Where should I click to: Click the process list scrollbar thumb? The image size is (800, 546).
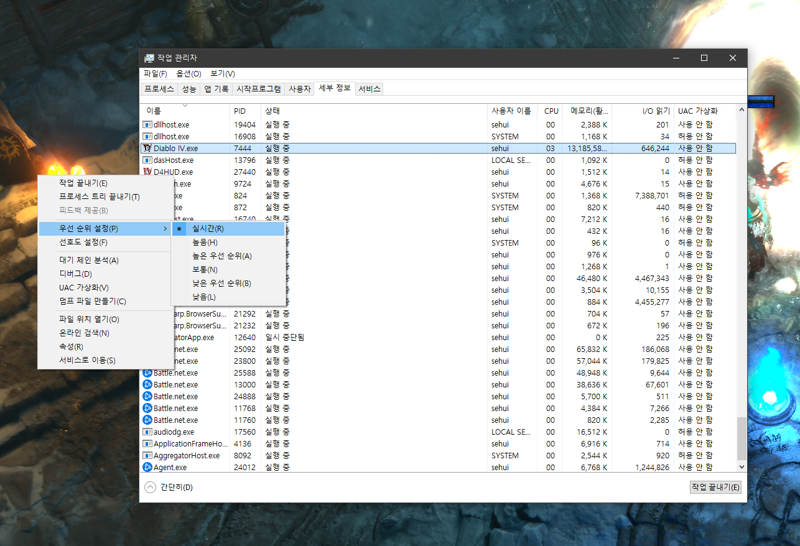coord(741,438)
